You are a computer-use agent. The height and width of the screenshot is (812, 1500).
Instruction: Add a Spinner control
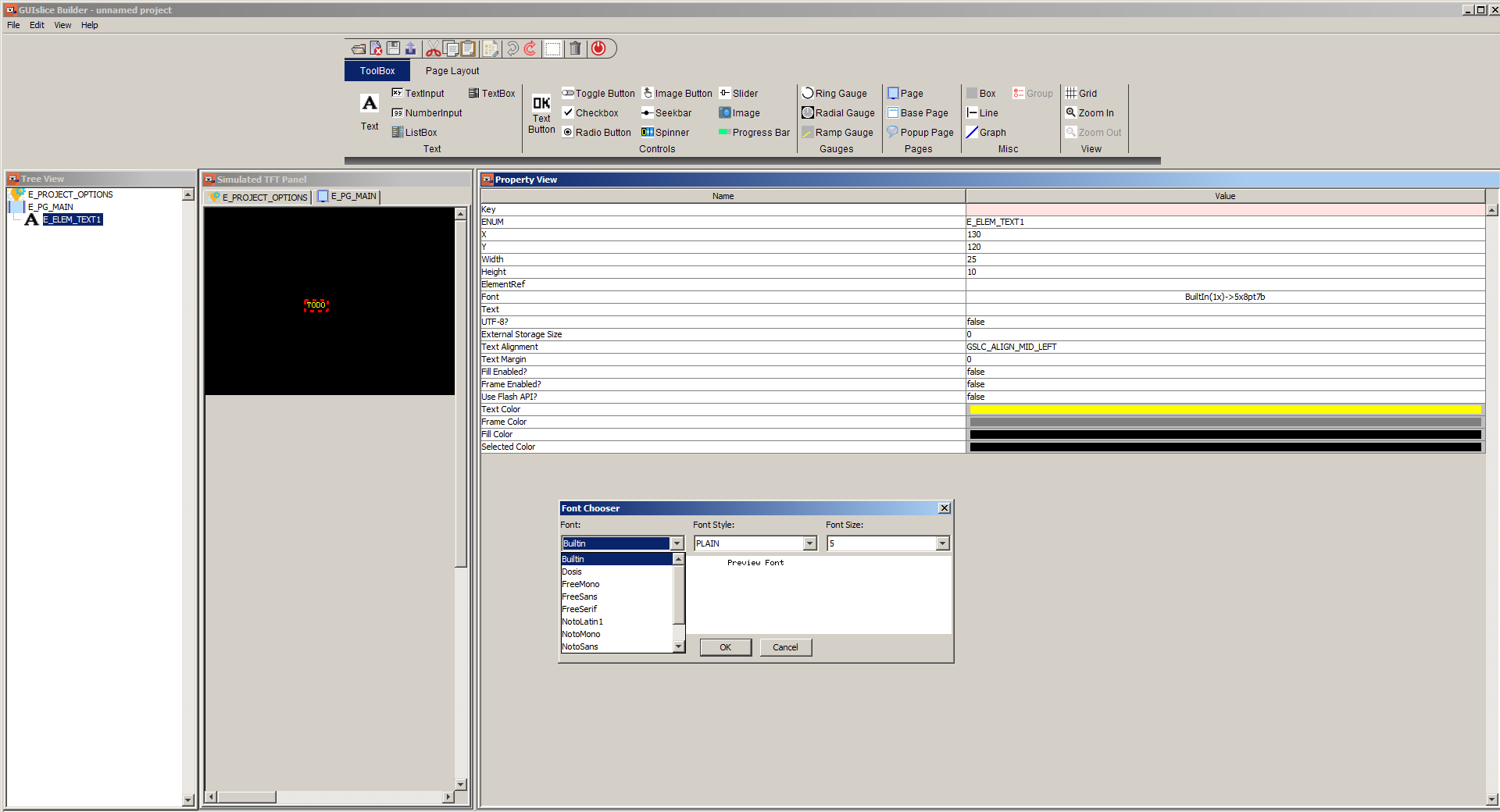point(665,132)
